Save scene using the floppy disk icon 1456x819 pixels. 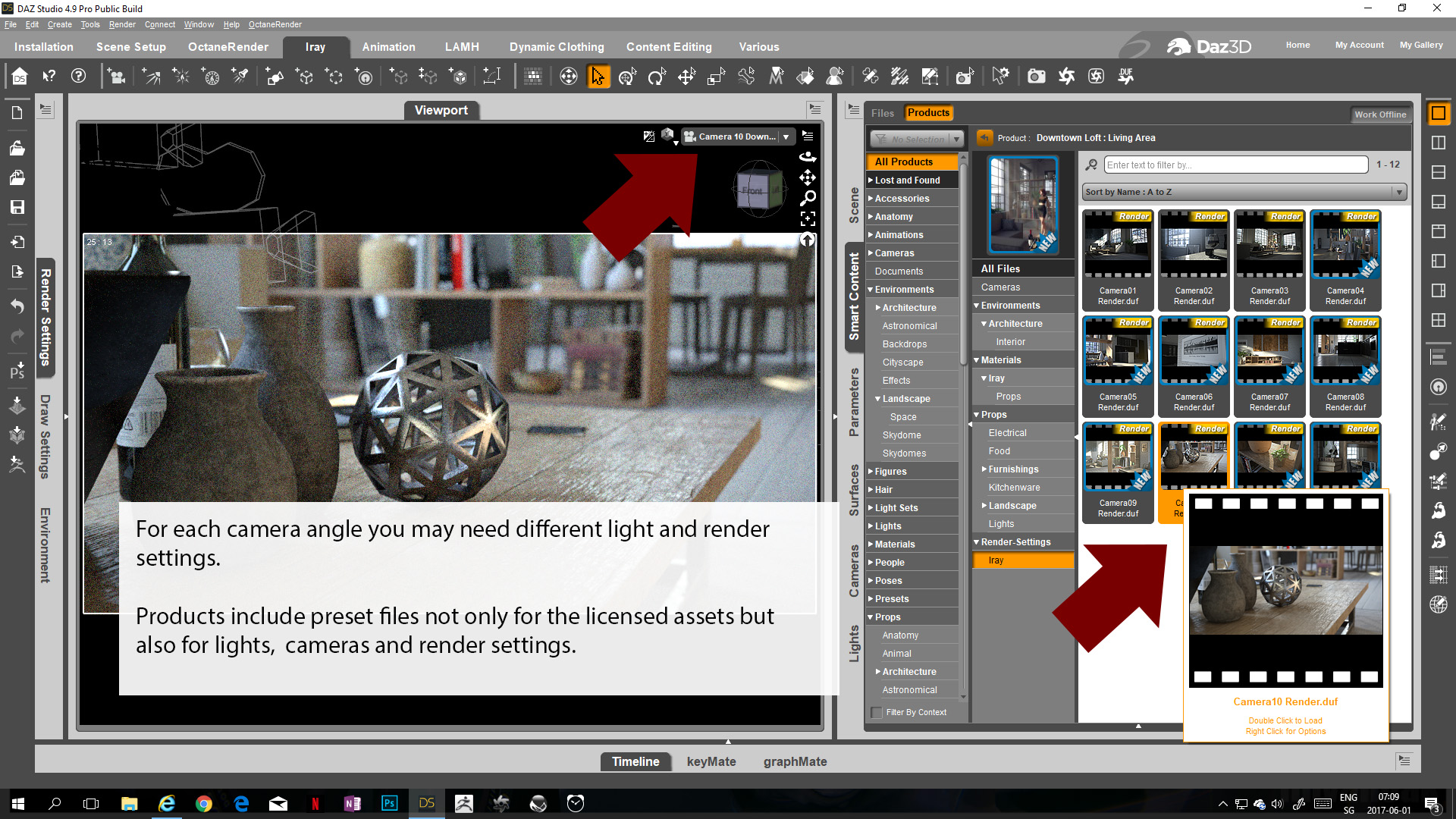pyautogui.click(x=17, y=207)
